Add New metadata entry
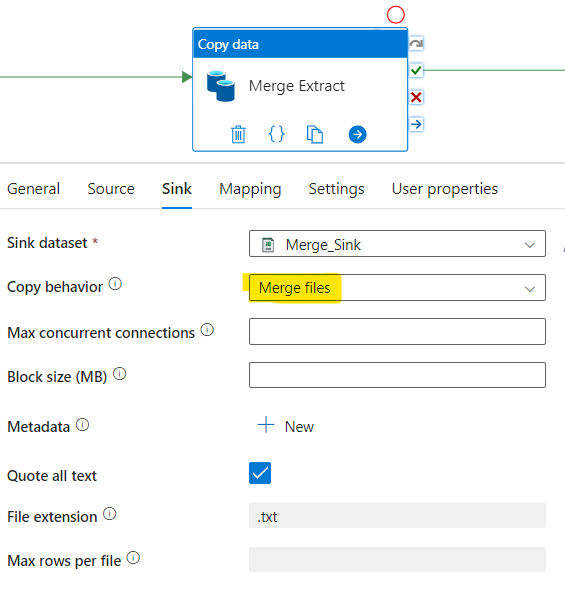Viewport: 565px width, 595px height. point(286,426)
